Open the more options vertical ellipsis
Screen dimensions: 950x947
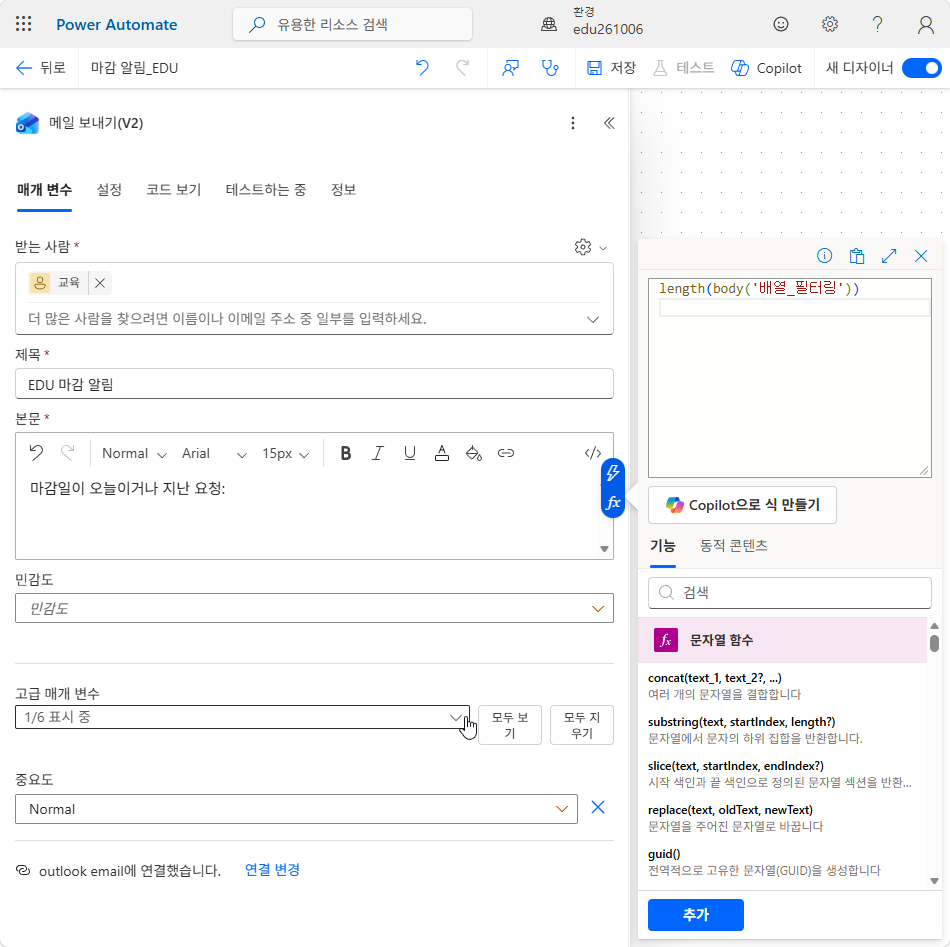[573, 123]
